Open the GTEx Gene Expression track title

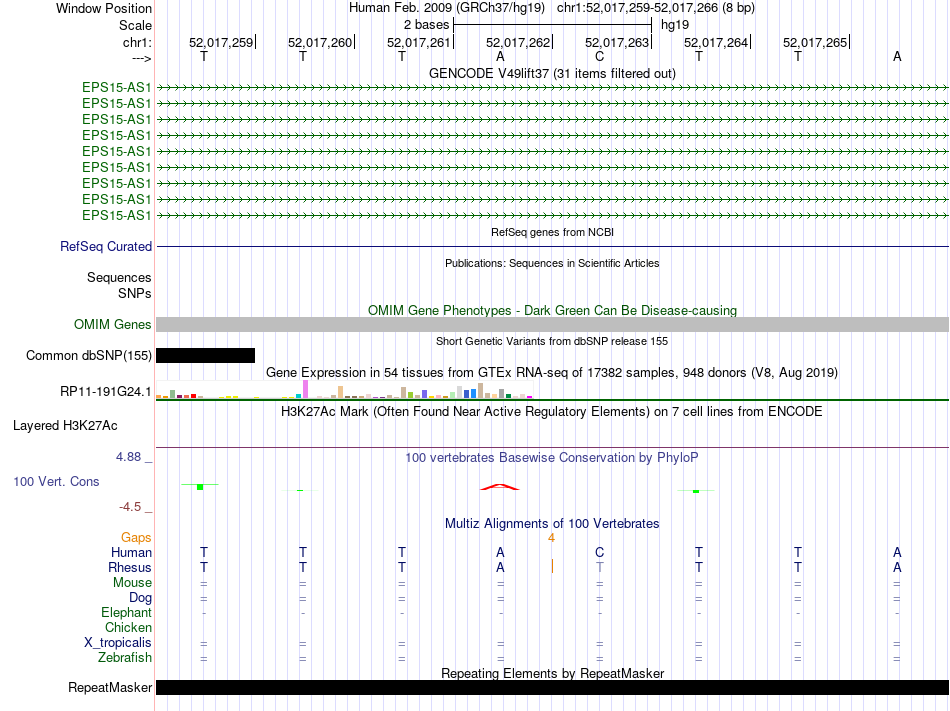pos(552,372)
